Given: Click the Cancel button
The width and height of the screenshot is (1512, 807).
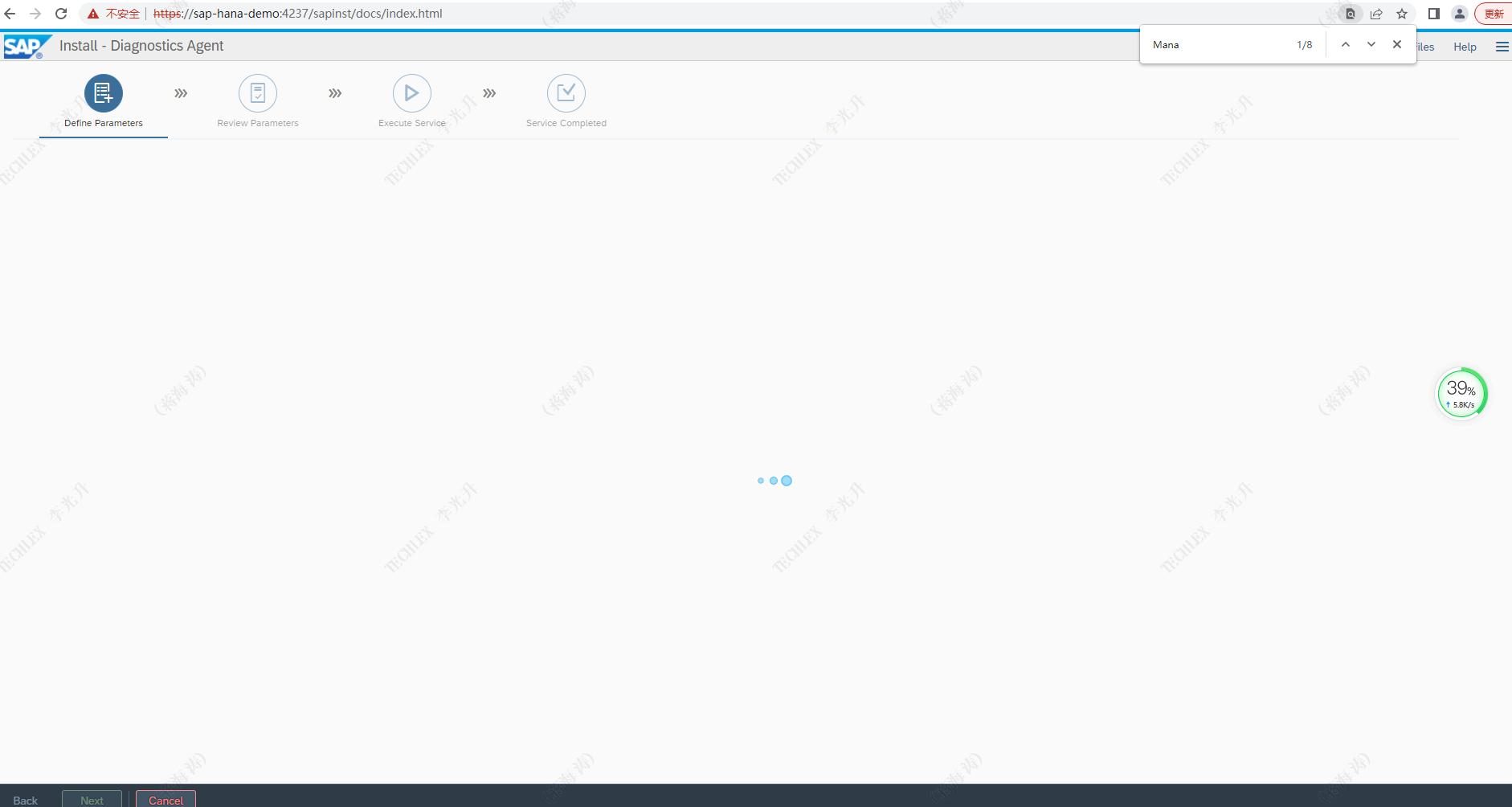Looking at the screenshot, I should point(166,800).
